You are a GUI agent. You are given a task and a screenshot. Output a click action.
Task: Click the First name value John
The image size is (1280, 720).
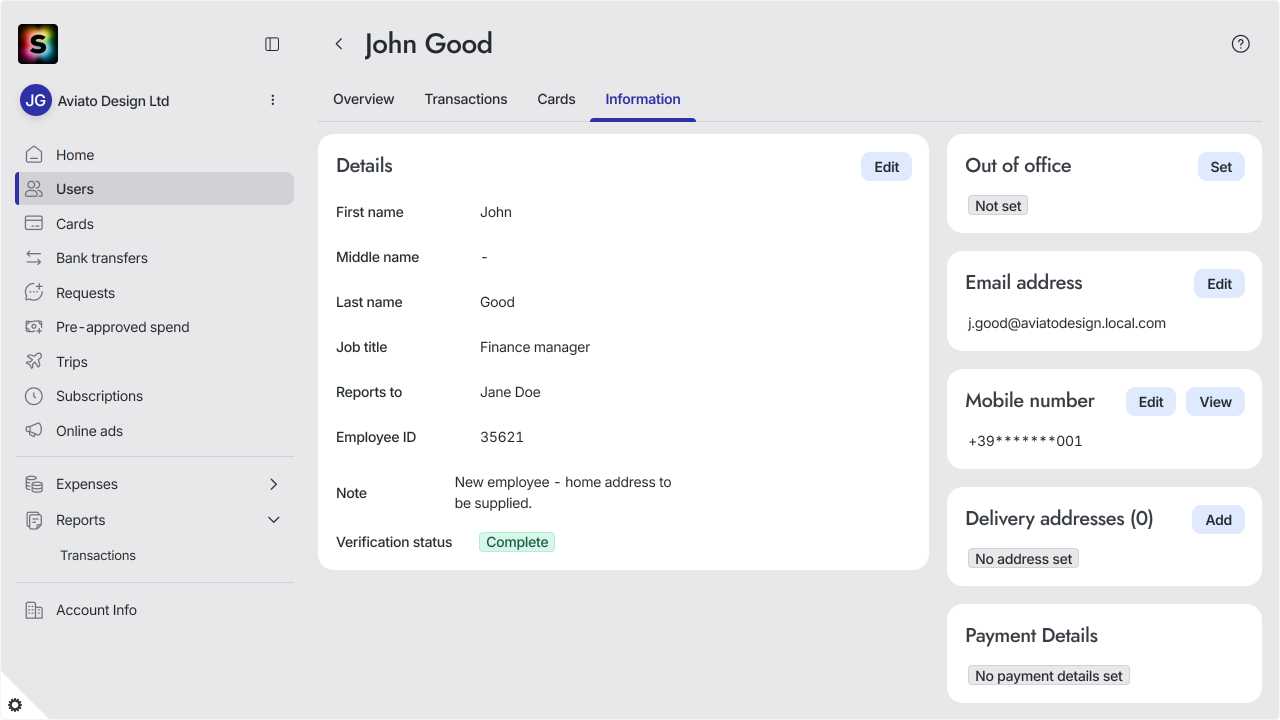tap(496, 212)
